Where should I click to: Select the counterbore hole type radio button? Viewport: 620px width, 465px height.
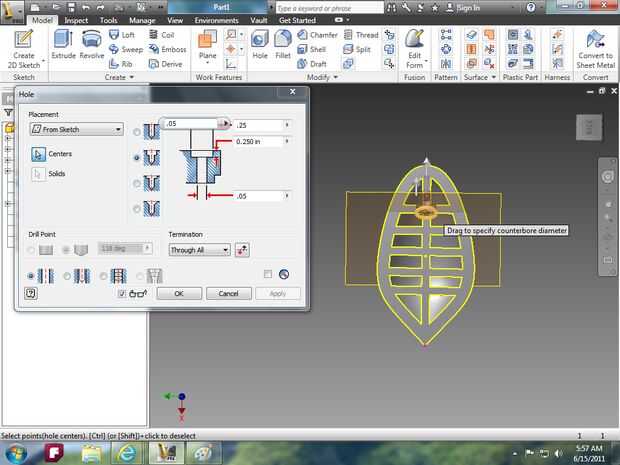pyautogui.click(x=137, y=158)
